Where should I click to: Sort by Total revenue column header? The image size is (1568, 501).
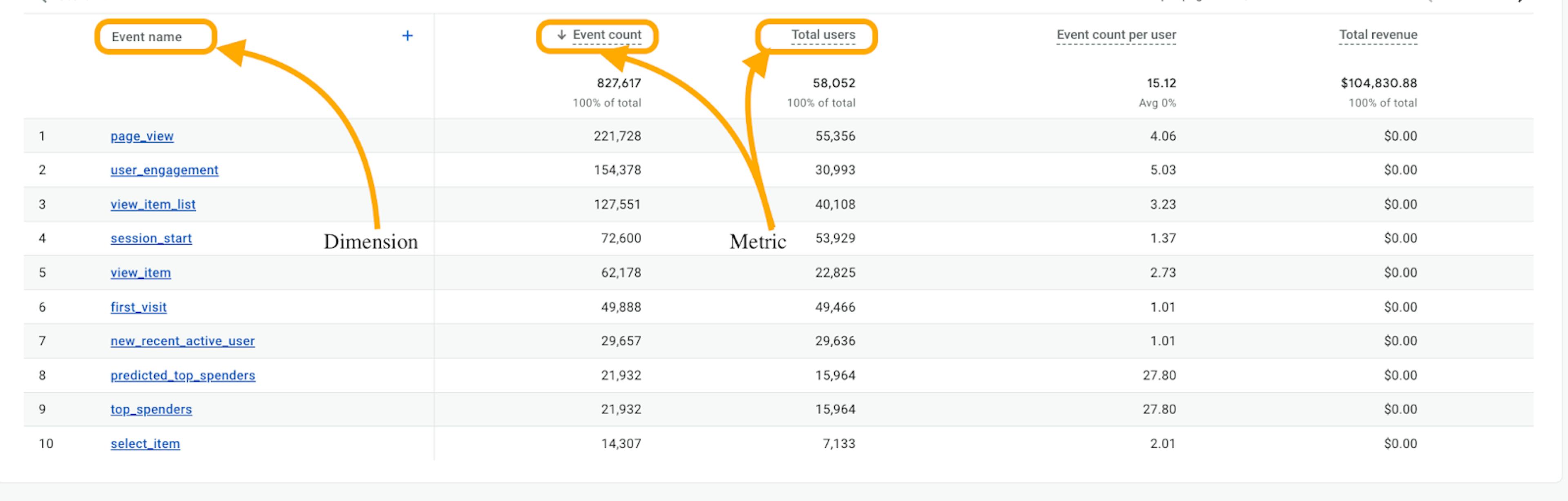click(1377, 35)
